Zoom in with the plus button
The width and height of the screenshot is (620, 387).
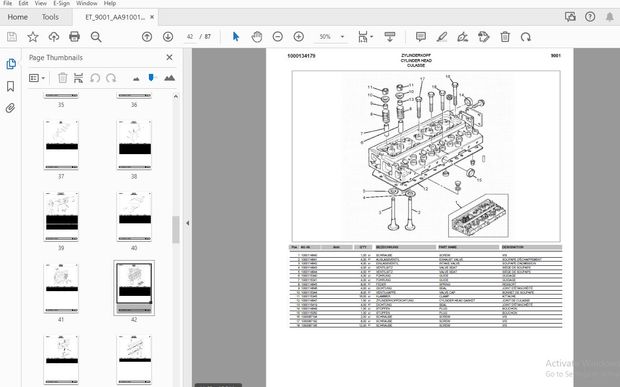299,37
